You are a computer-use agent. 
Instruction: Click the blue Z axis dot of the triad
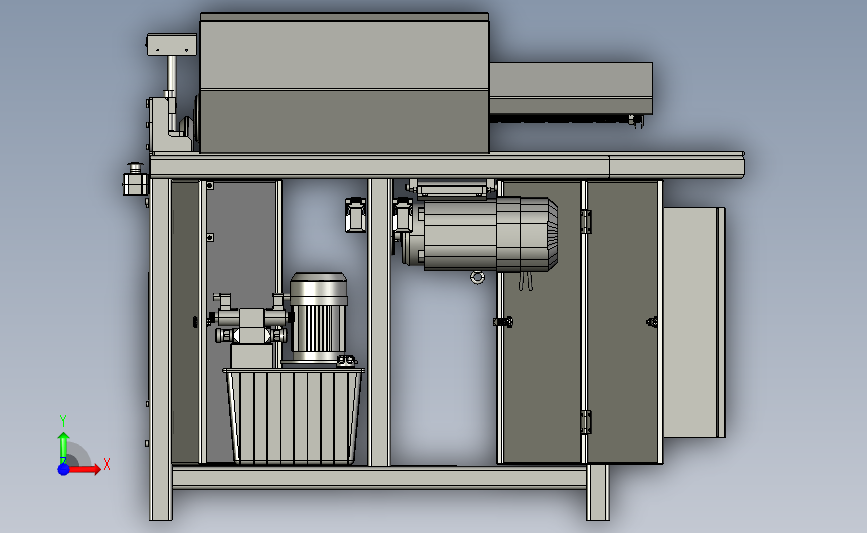(64, 469)
